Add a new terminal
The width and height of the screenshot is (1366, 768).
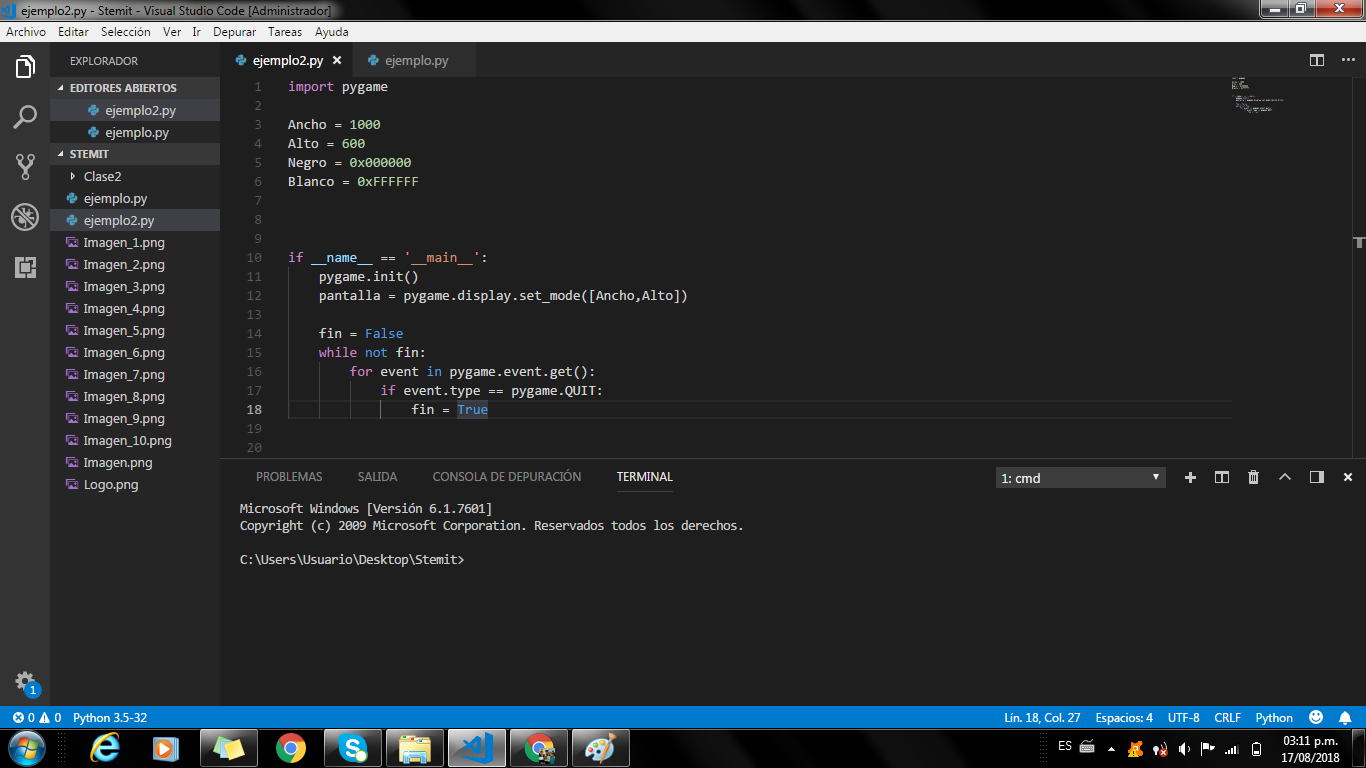click(x=1190, y=477)
